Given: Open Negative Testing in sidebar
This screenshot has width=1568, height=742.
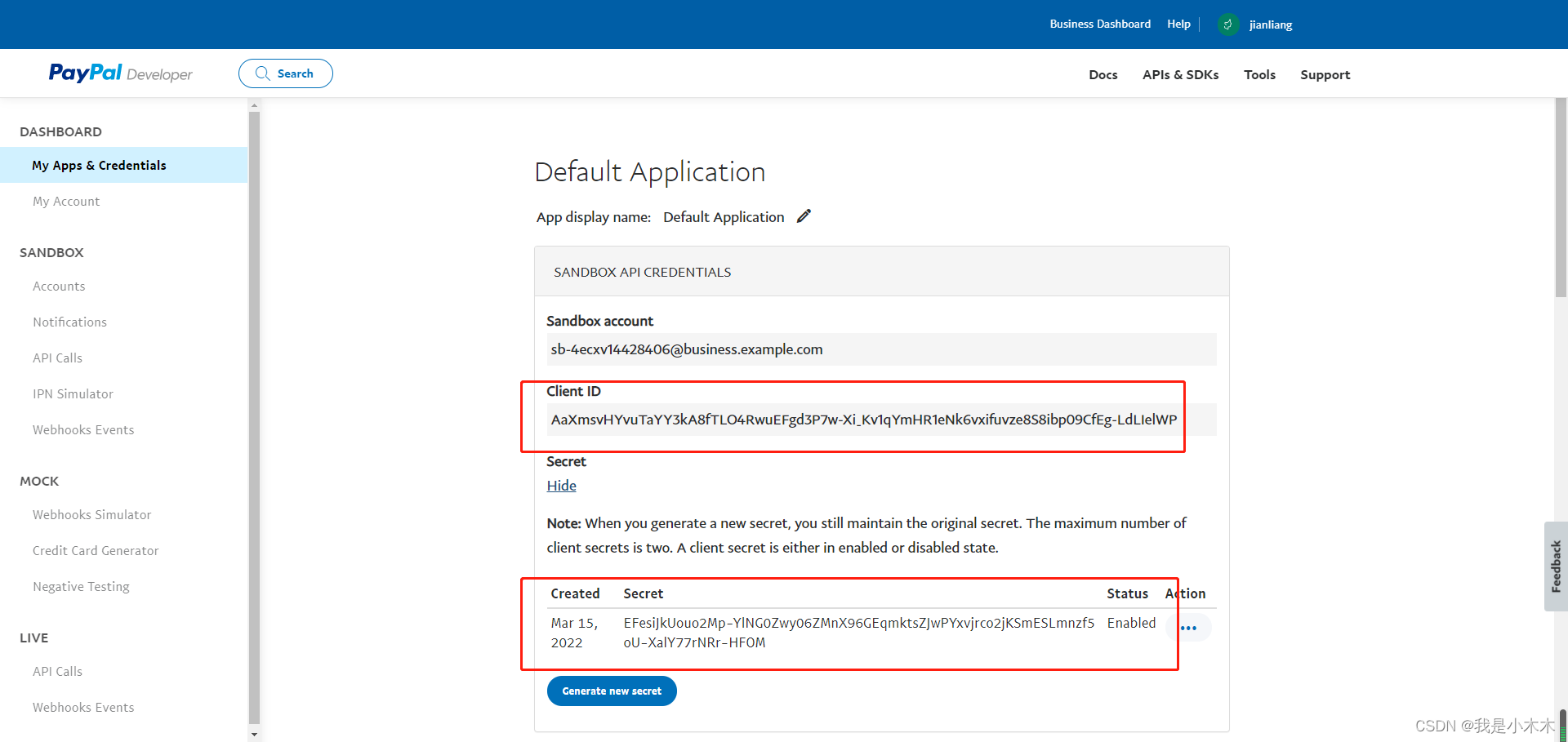Looking at the screenshot, I should click(x=81, y=587).
